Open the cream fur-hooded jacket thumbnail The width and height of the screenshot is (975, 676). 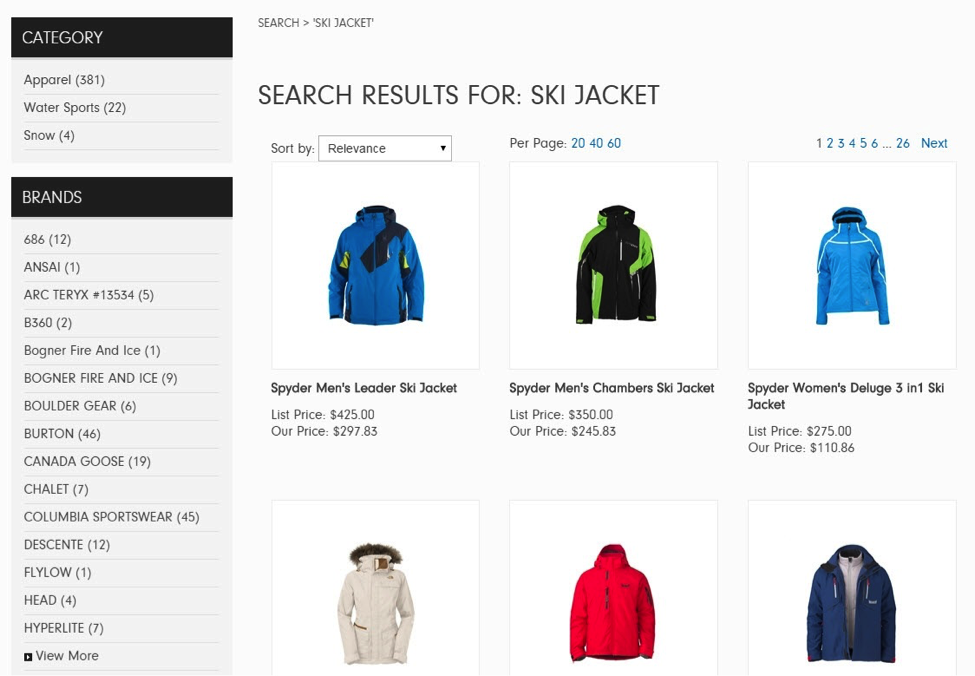376,588
